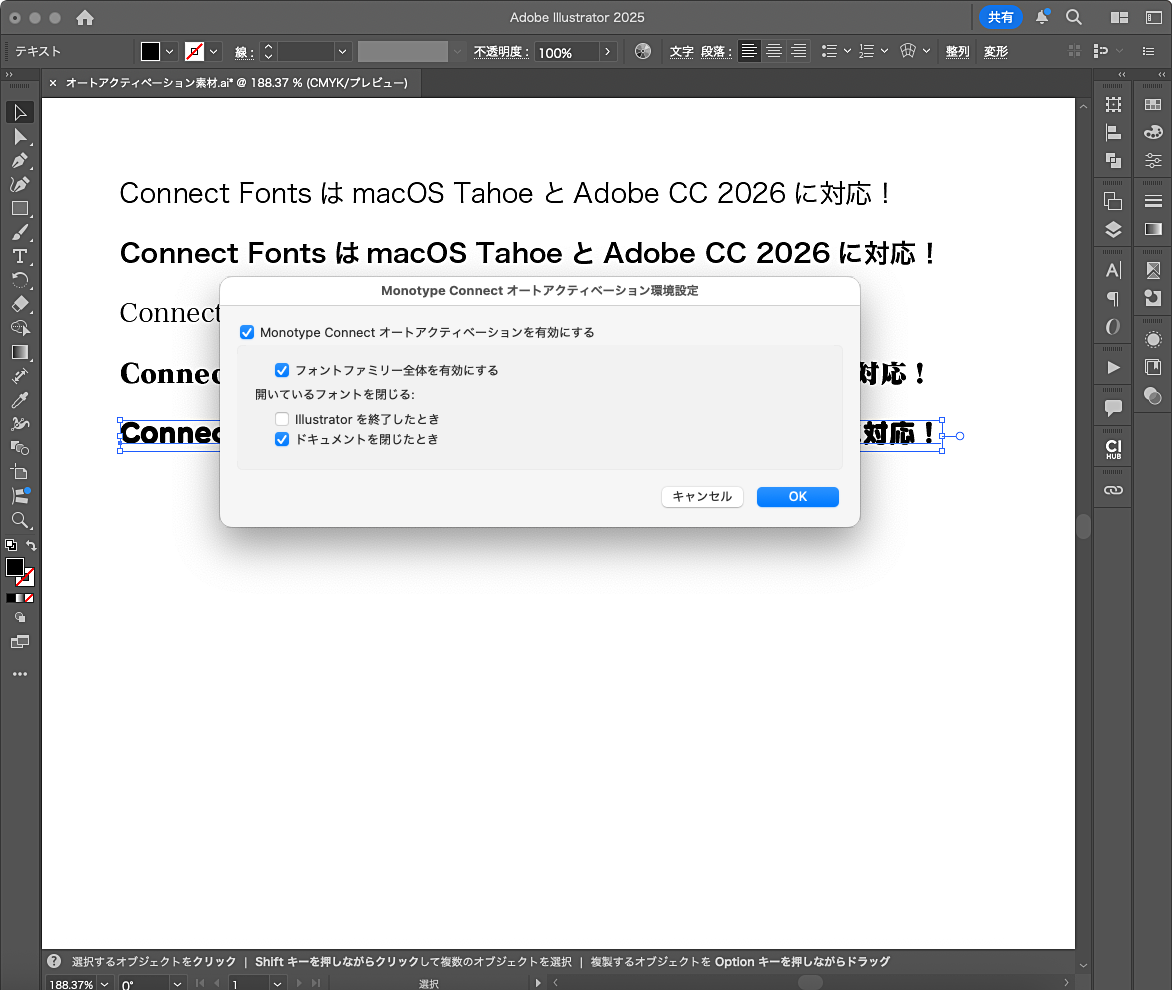Open the Actions play panel icon
Screen dimensions: 1172x990
[x=1113, y=367]
